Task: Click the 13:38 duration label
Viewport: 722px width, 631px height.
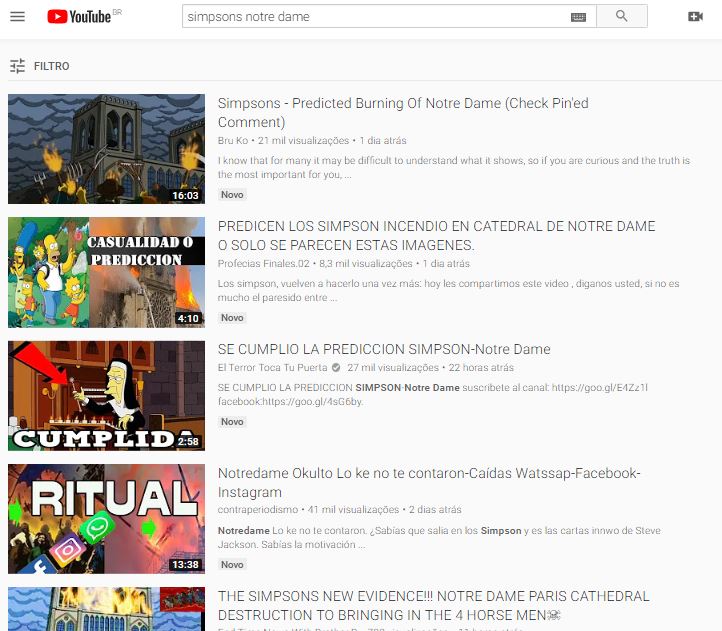Action: click(186, 565)
